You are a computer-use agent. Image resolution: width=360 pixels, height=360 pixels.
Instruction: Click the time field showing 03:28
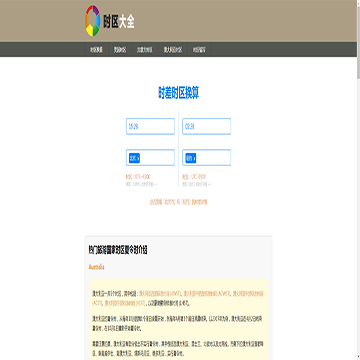coord(207,127)
